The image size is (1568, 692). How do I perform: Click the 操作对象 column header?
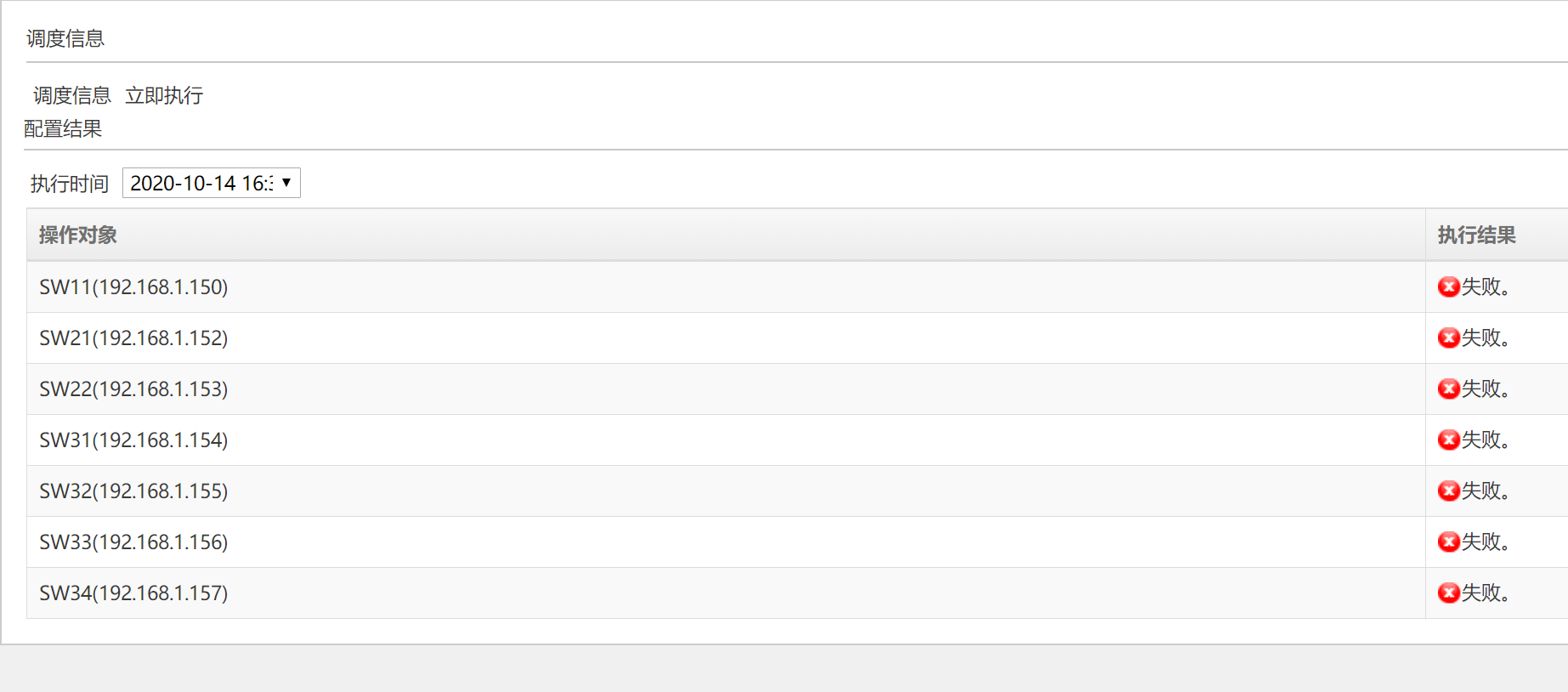click(78, 235)
